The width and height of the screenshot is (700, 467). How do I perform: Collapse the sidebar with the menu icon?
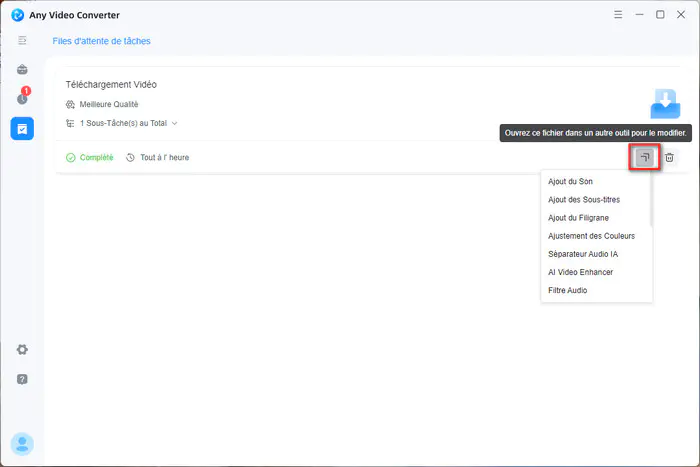point(22,40)
